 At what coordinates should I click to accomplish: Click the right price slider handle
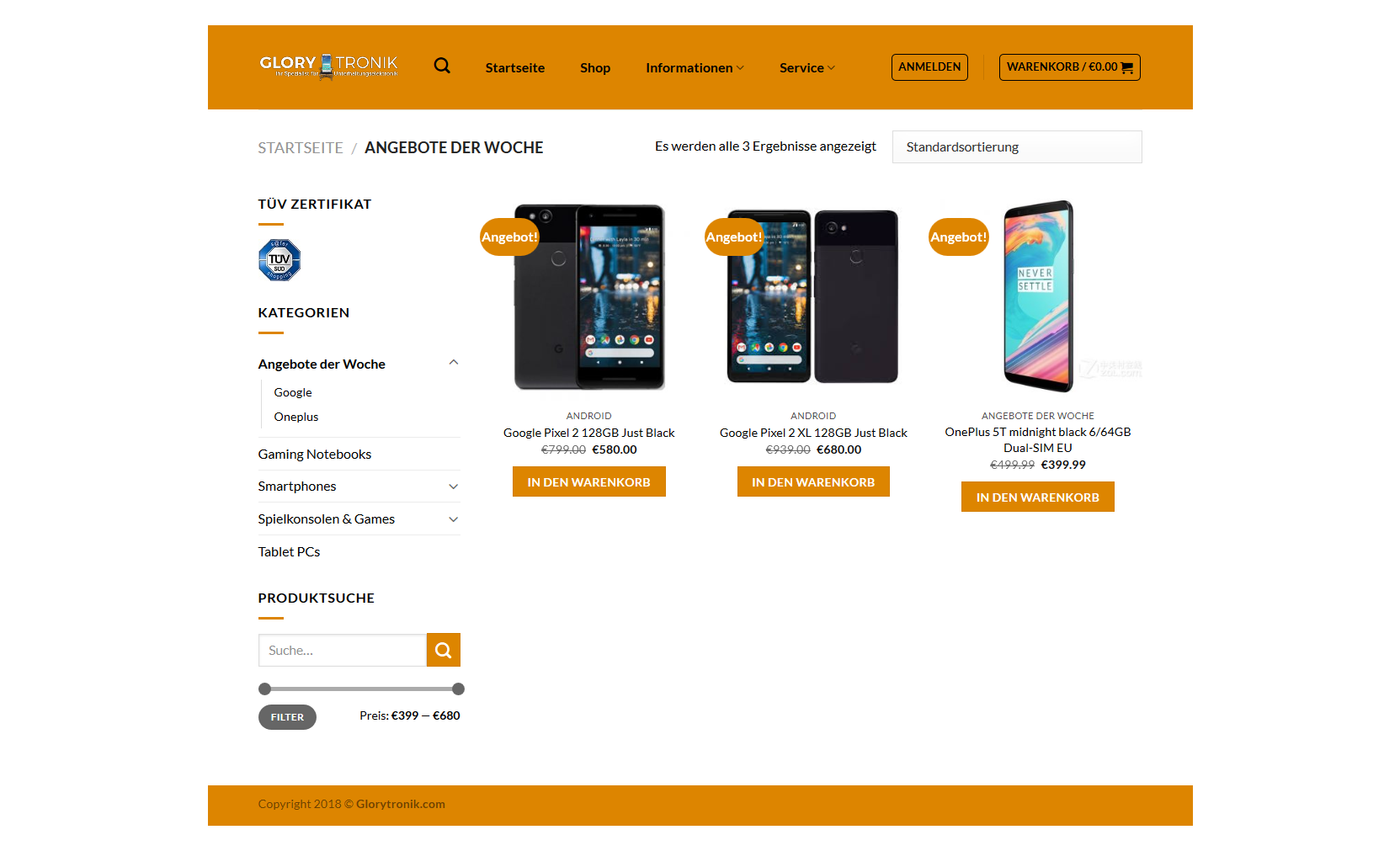point(459,689)
